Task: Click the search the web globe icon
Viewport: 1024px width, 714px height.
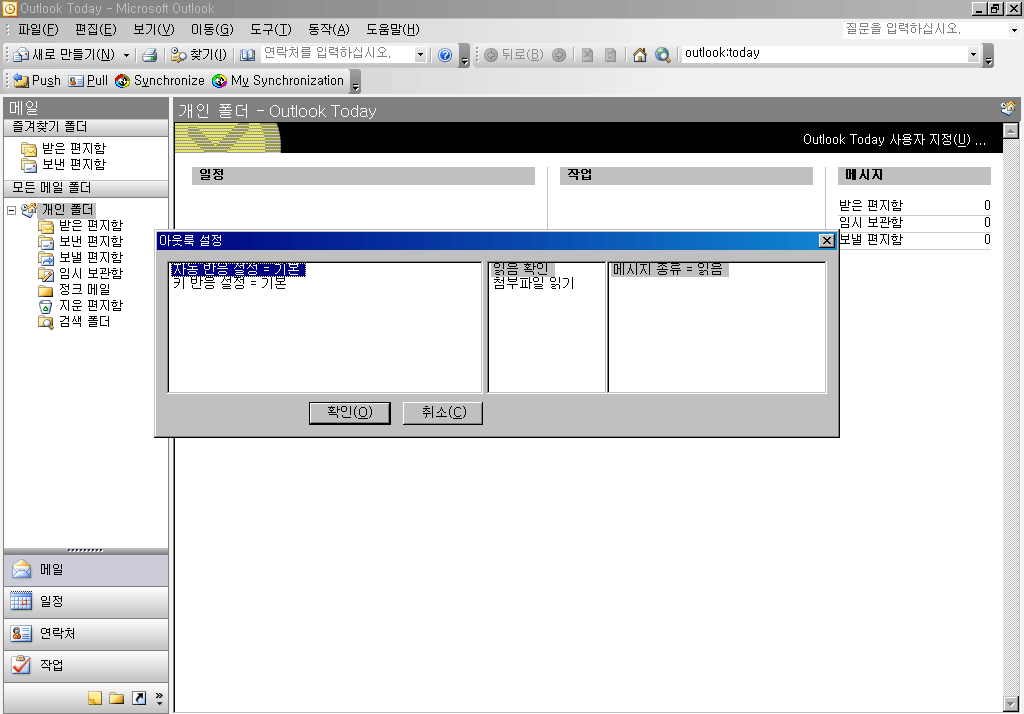Action: coord(663,55)
